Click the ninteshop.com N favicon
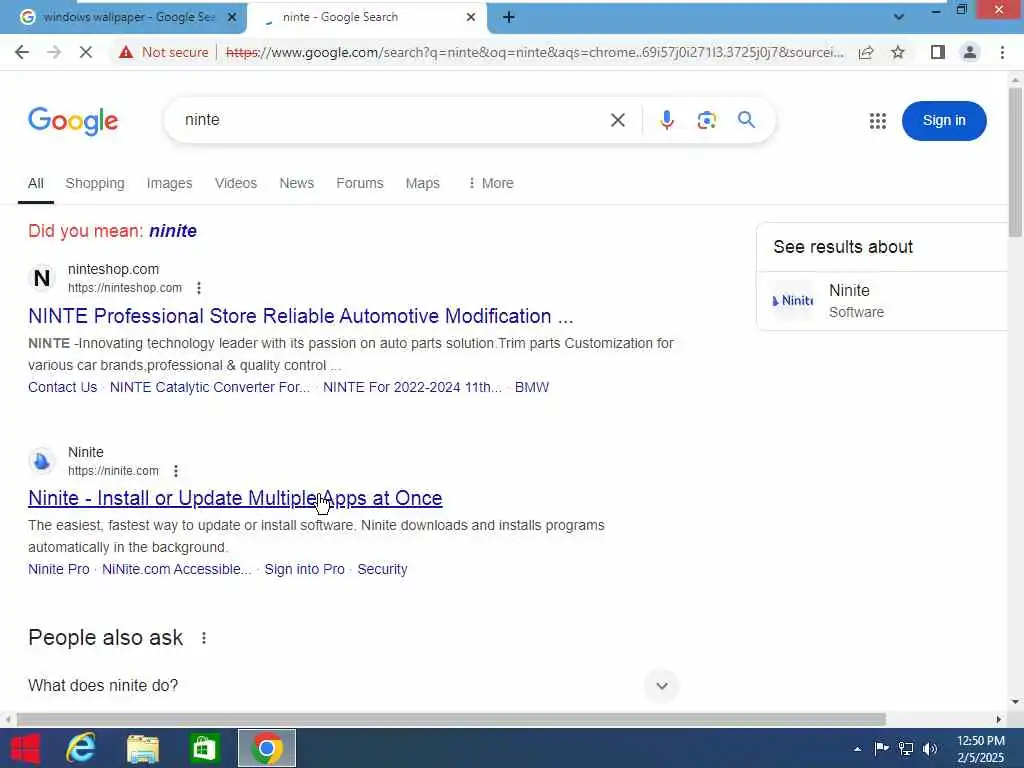 pos(42,278)
